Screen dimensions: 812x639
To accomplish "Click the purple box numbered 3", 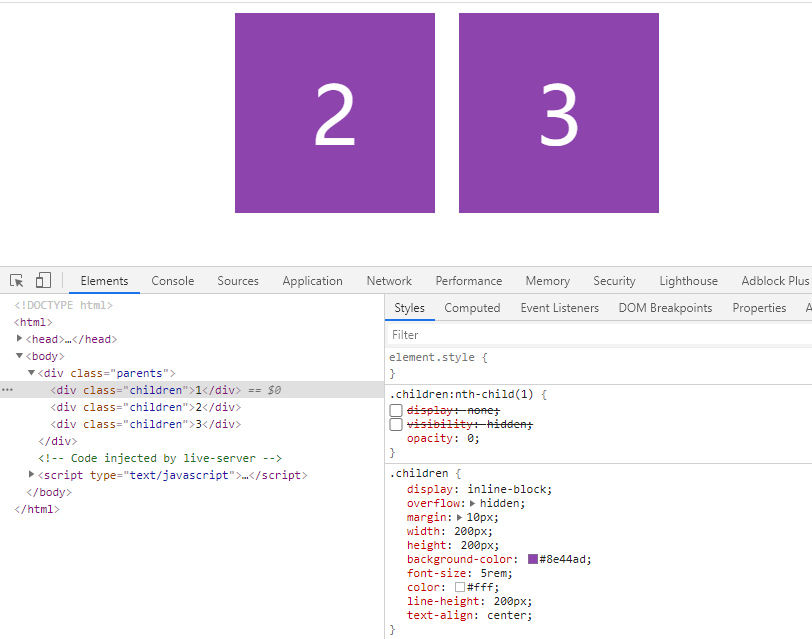I will click(x=559, y=113).
